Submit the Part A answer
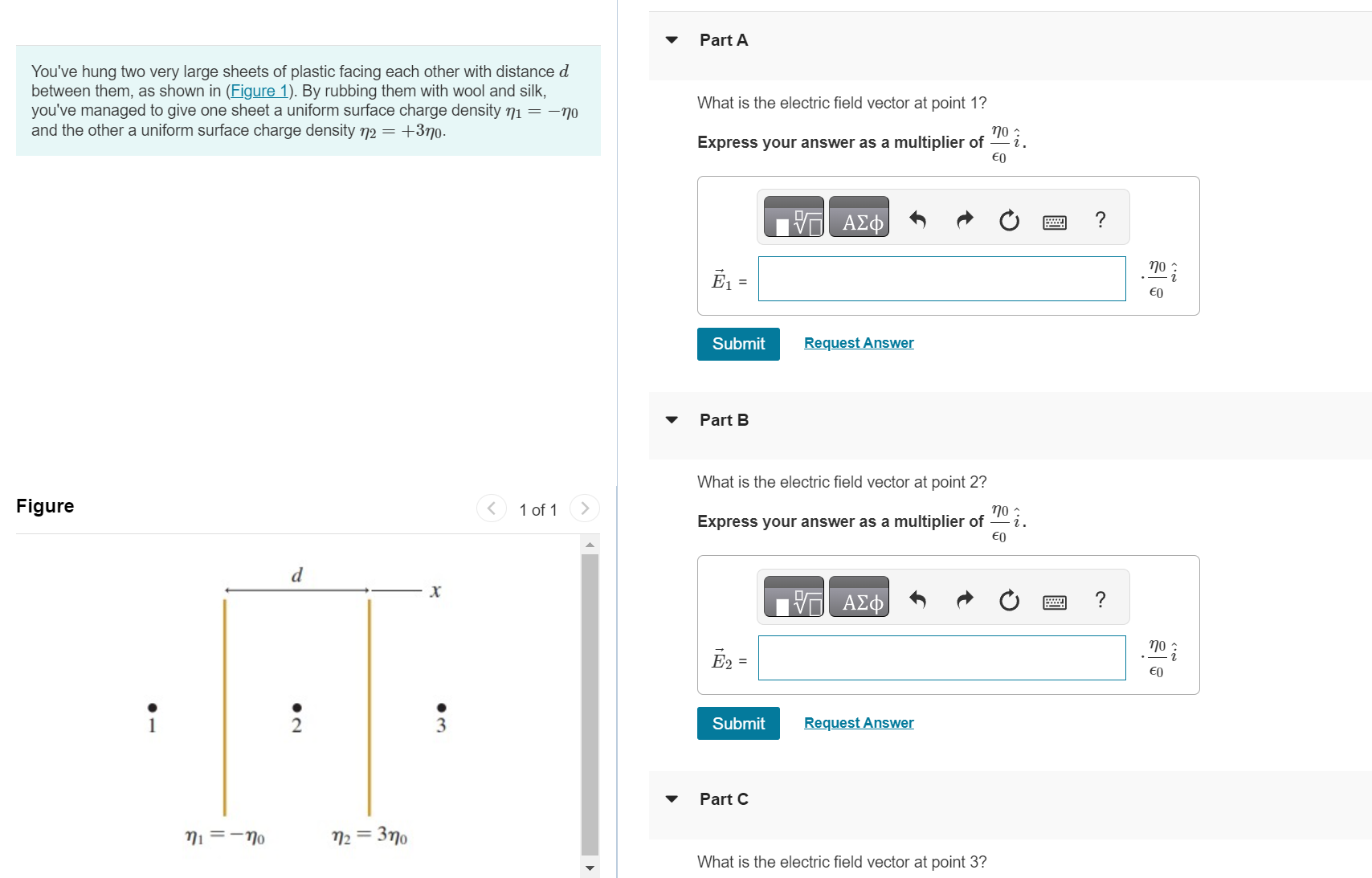Viewport: 1372px width, 878px height. pyautogui.click(x=737, y=344)
